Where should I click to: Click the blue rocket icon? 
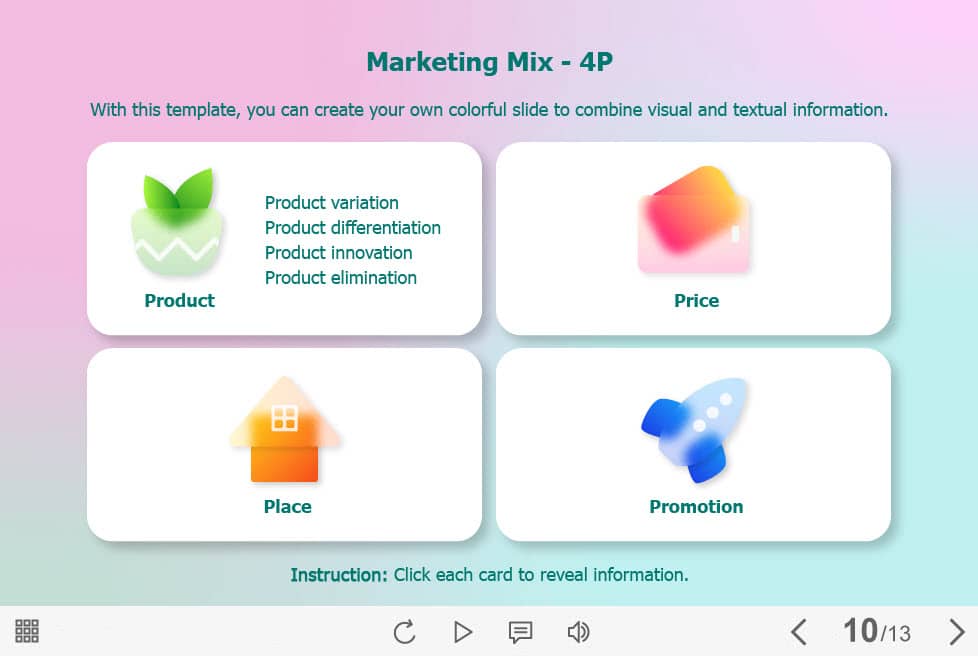tap(696, 430)
